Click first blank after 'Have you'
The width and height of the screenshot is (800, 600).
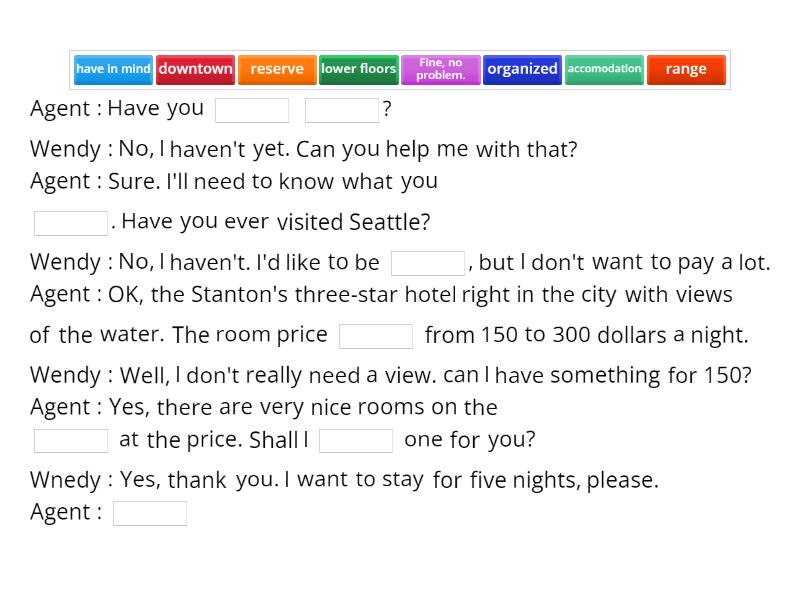(250, 110)
